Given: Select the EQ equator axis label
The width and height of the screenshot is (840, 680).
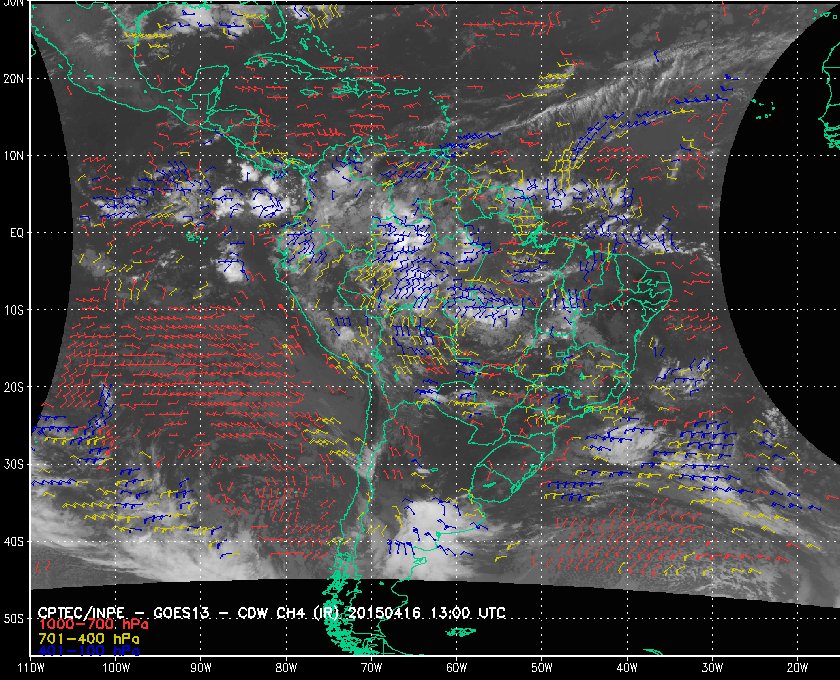Looking at the screenshot, I should [17, 233].
